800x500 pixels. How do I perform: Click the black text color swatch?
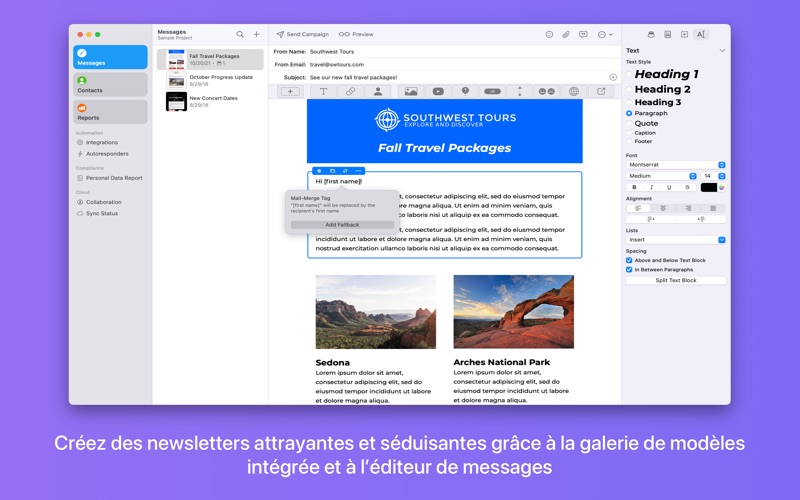pos(708,187)
